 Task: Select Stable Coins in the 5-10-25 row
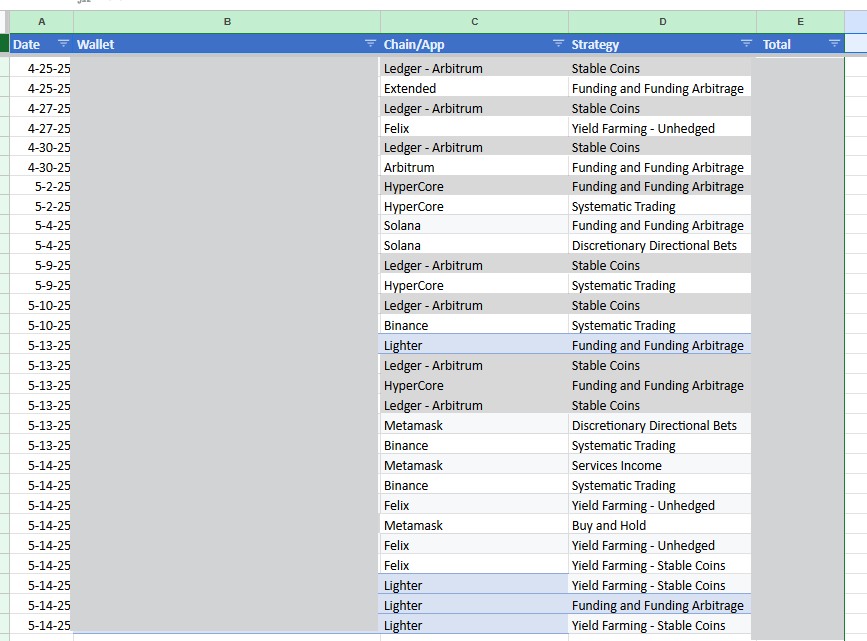tap(660, 306)
